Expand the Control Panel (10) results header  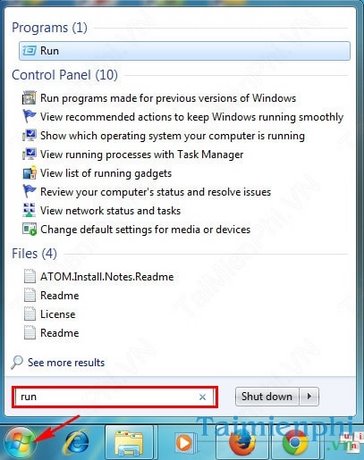[x=65, y=75]
